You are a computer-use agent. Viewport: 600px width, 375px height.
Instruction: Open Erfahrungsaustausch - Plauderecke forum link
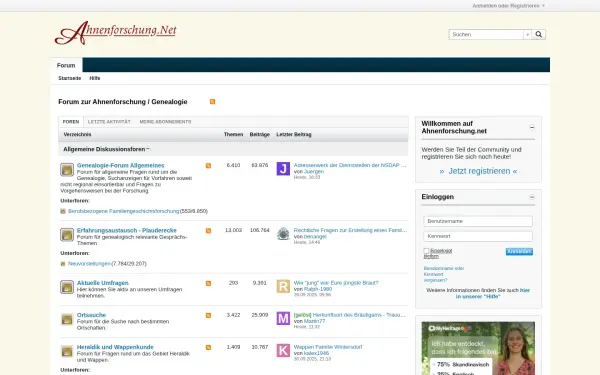(127, 230)
